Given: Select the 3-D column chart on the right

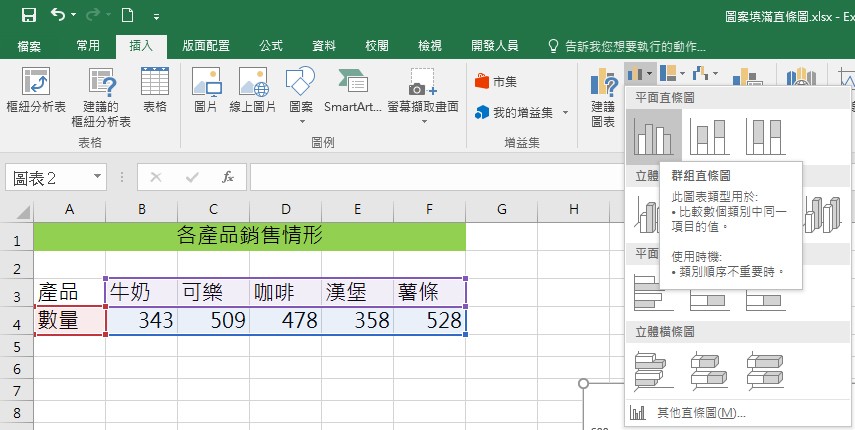Looking at the screenshot, I should pyautogui.click(x=823, y=214).
